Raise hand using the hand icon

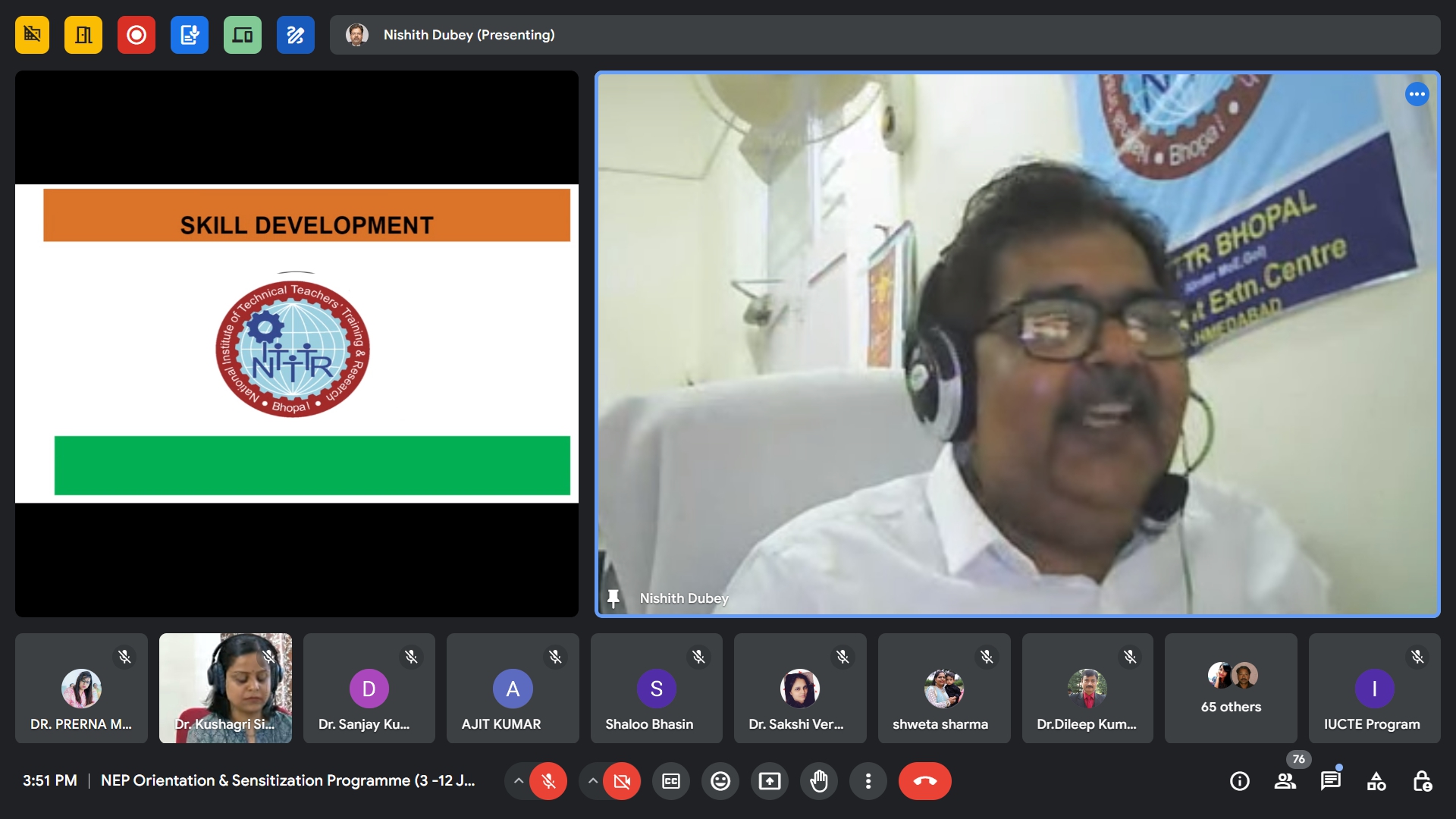click(819, 781)
